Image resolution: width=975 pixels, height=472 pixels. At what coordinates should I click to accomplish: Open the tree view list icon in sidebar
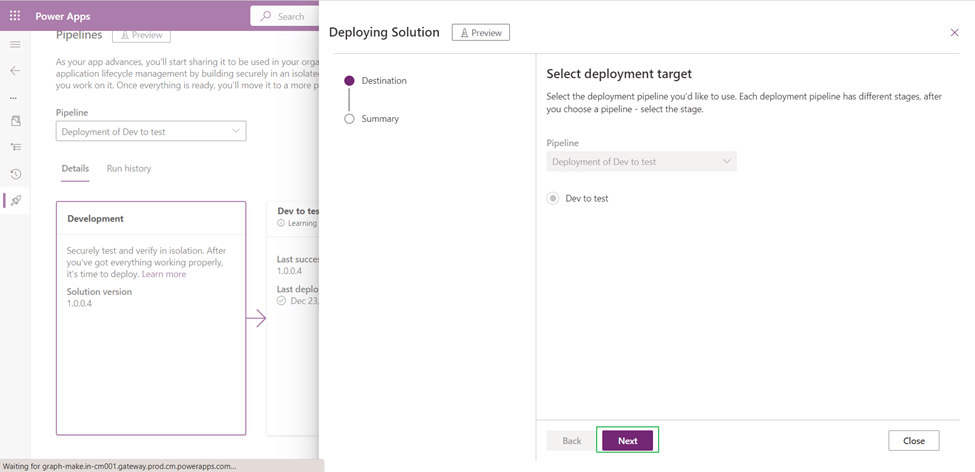(x=15, y=147)
